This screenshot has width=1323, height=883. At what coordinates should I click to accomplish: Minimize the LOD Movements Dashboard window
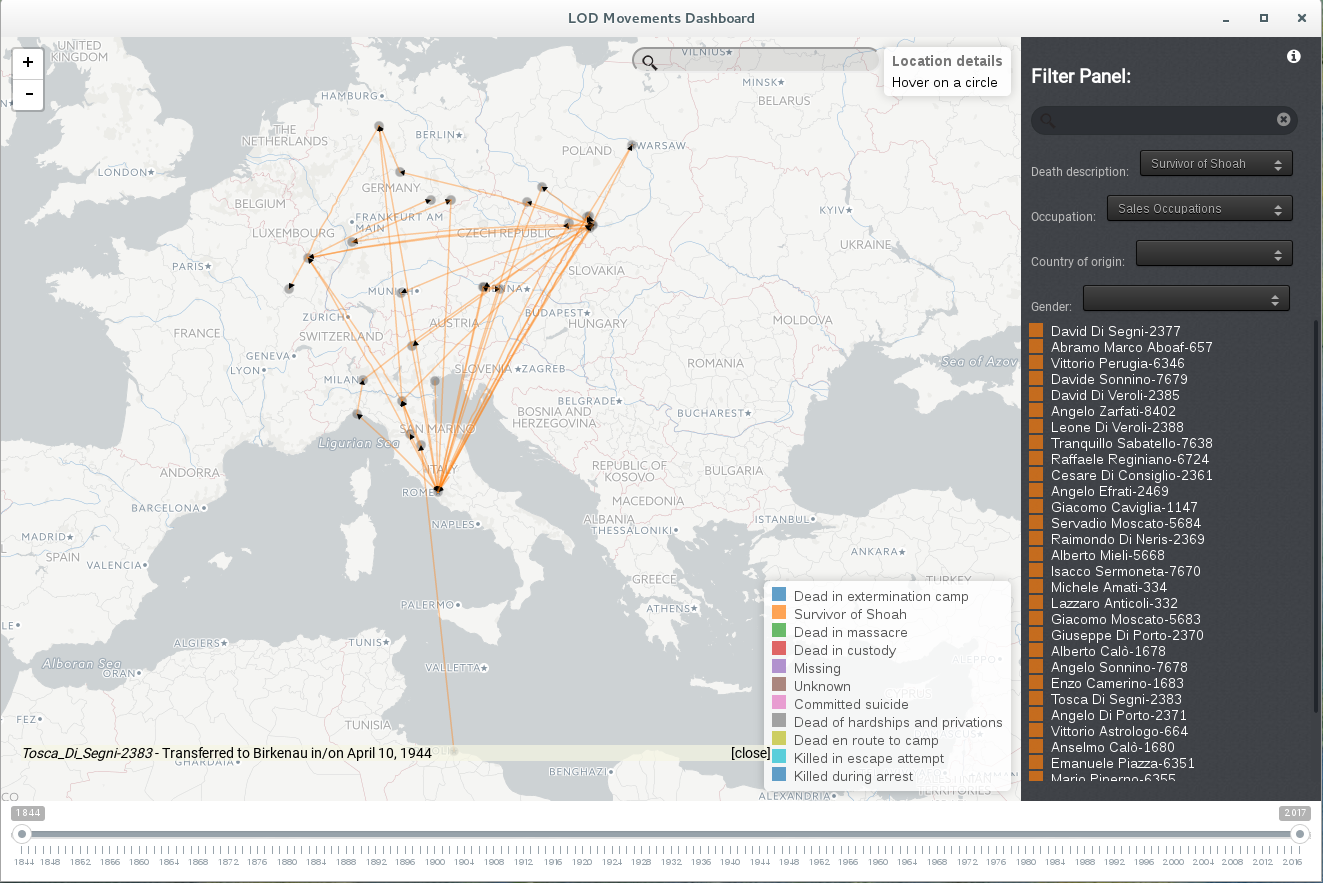1226,18
